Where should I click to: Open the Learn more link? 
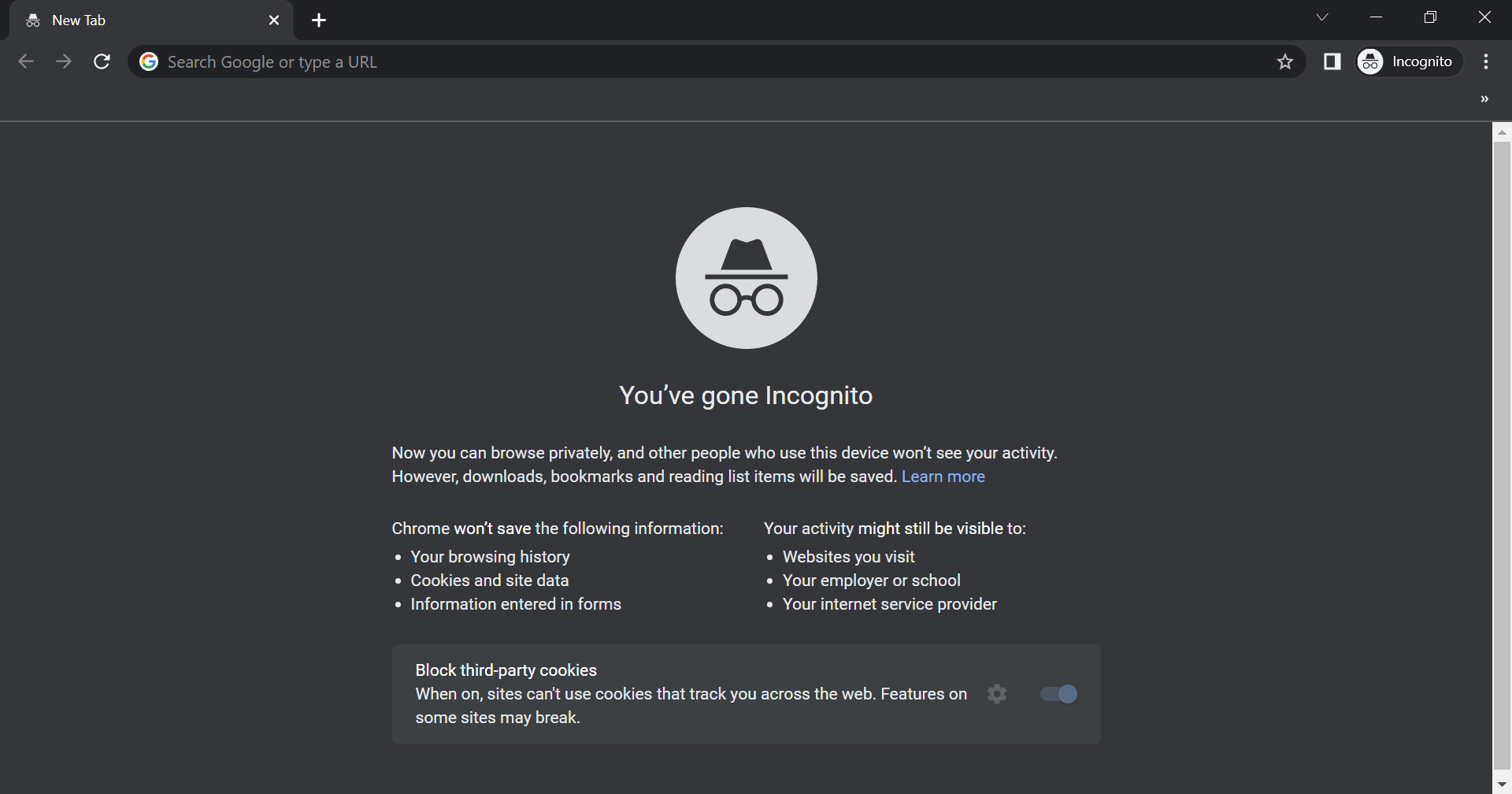click(x=943, y=477)
